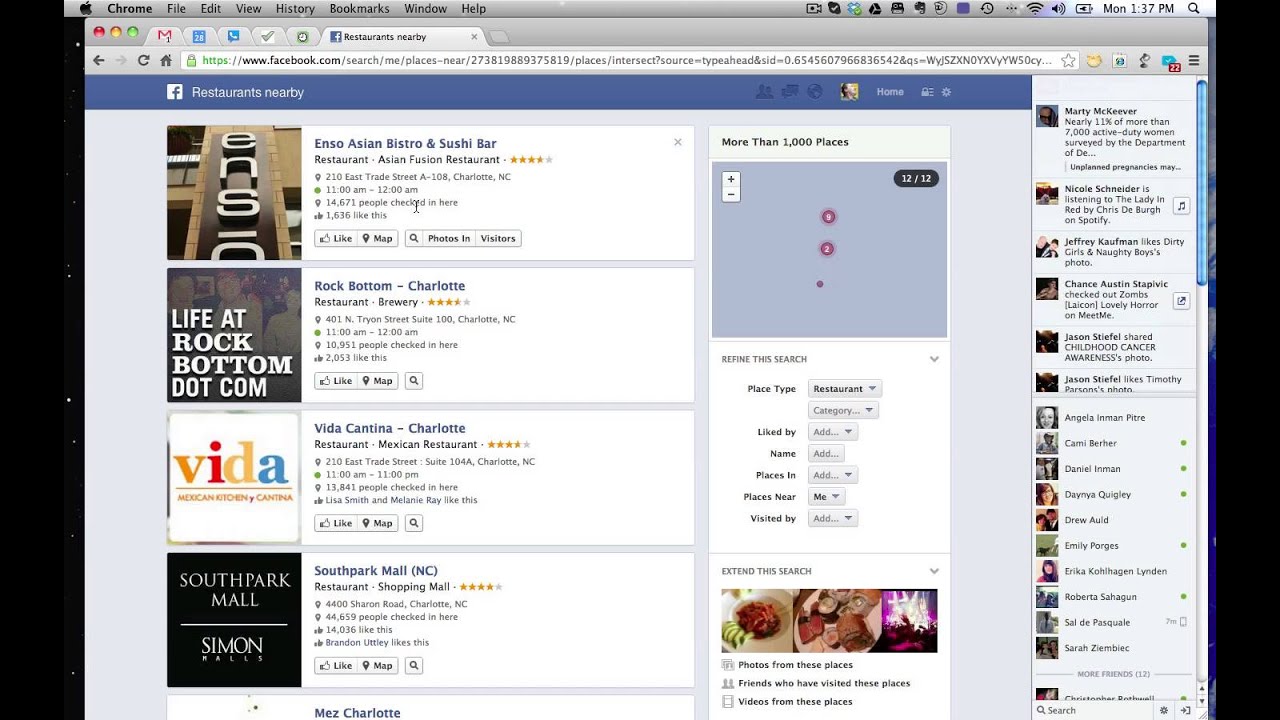
Task: Click the Name filter input field
Action: coord(825,454)
